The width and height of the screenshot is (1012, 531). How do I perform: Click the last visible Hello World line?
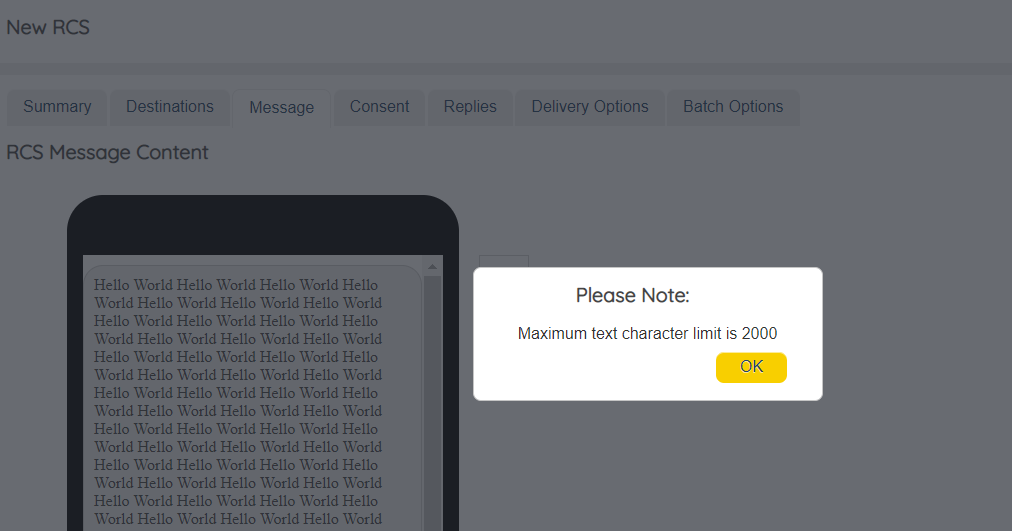[x=238, y=519]
